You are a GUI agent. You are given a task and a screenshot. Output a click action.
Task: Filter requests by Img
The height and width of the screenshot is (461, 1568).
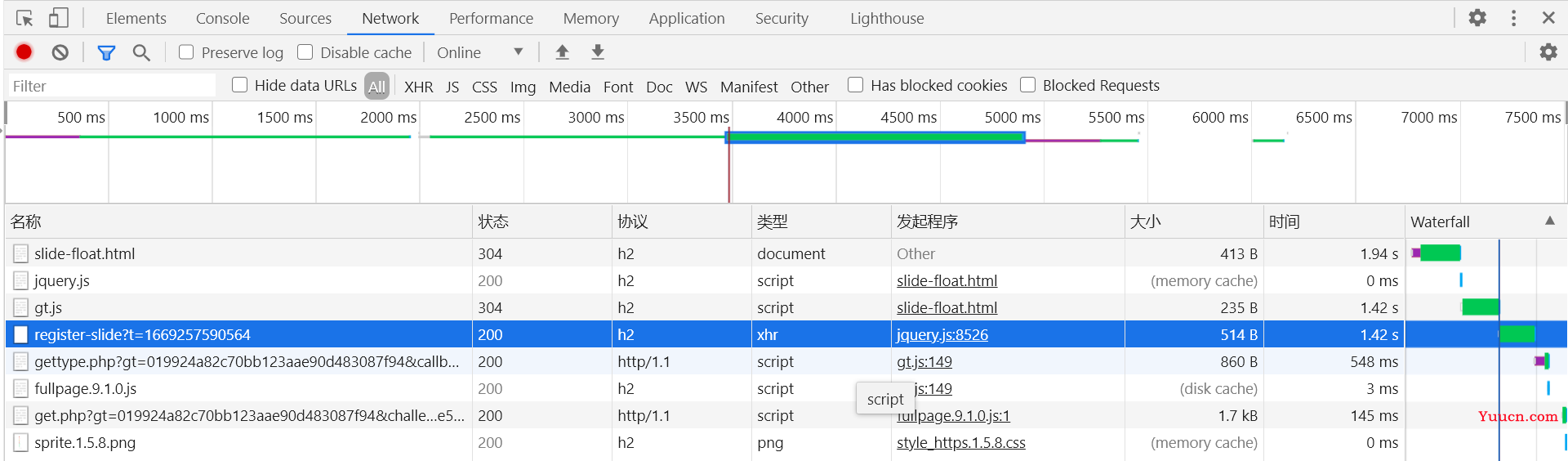pyautogui.click(x=523, y=86)
